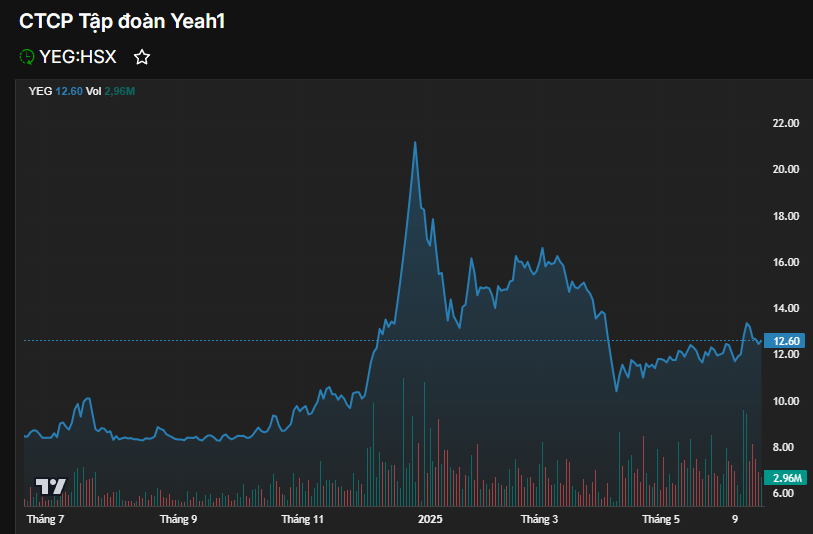The image size is (813, 534).
Task: Click the favorite star icon beside YEG:HSX
Action: [142, 57]
